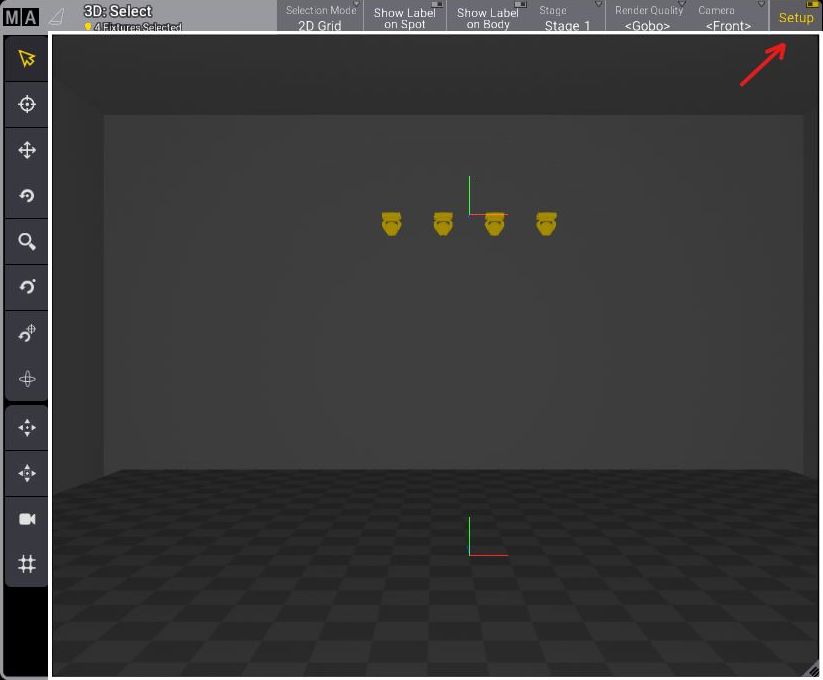Toggle the Setup button

[x=796, y=17]
